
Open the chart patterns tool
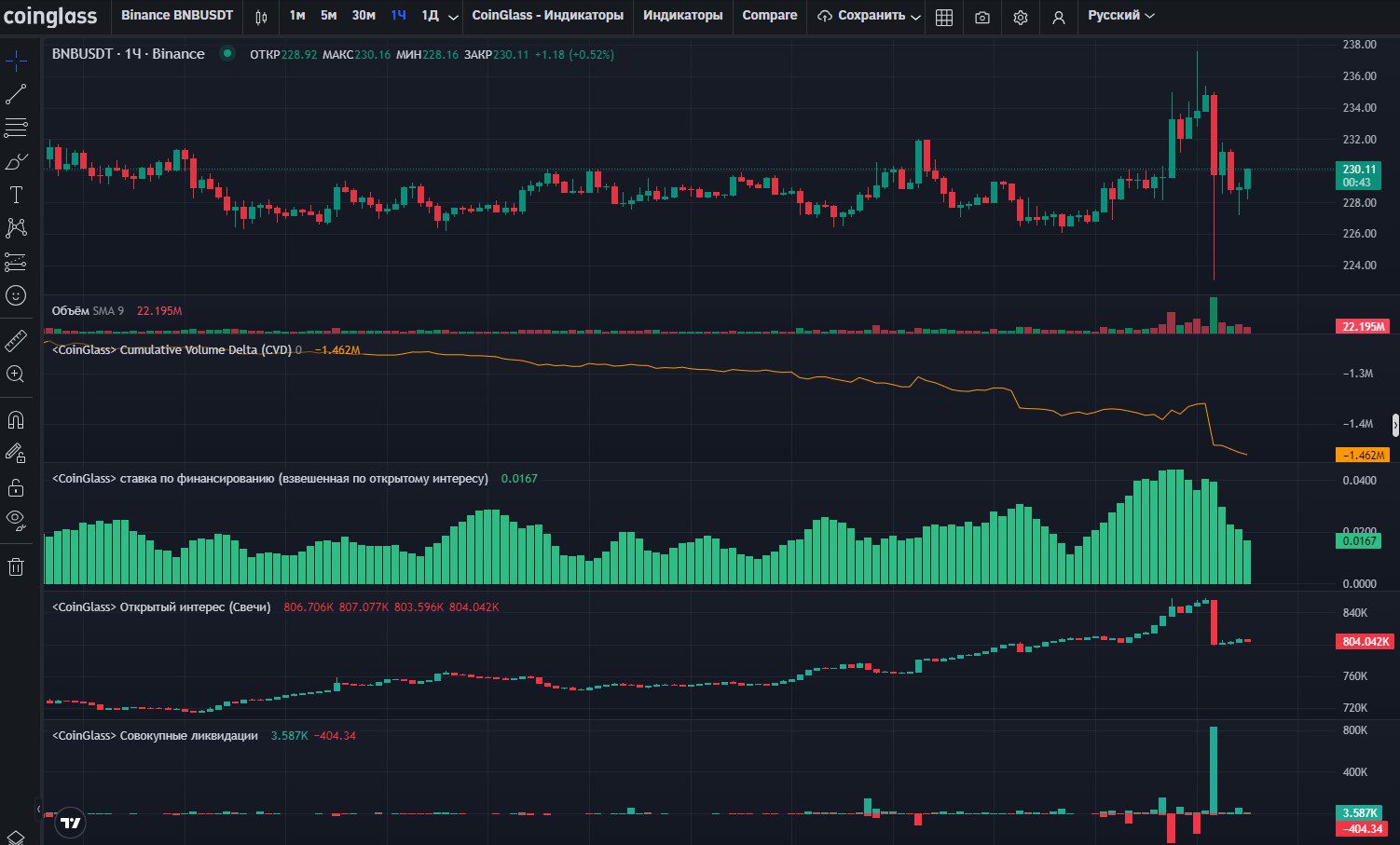tap(16, 228)
